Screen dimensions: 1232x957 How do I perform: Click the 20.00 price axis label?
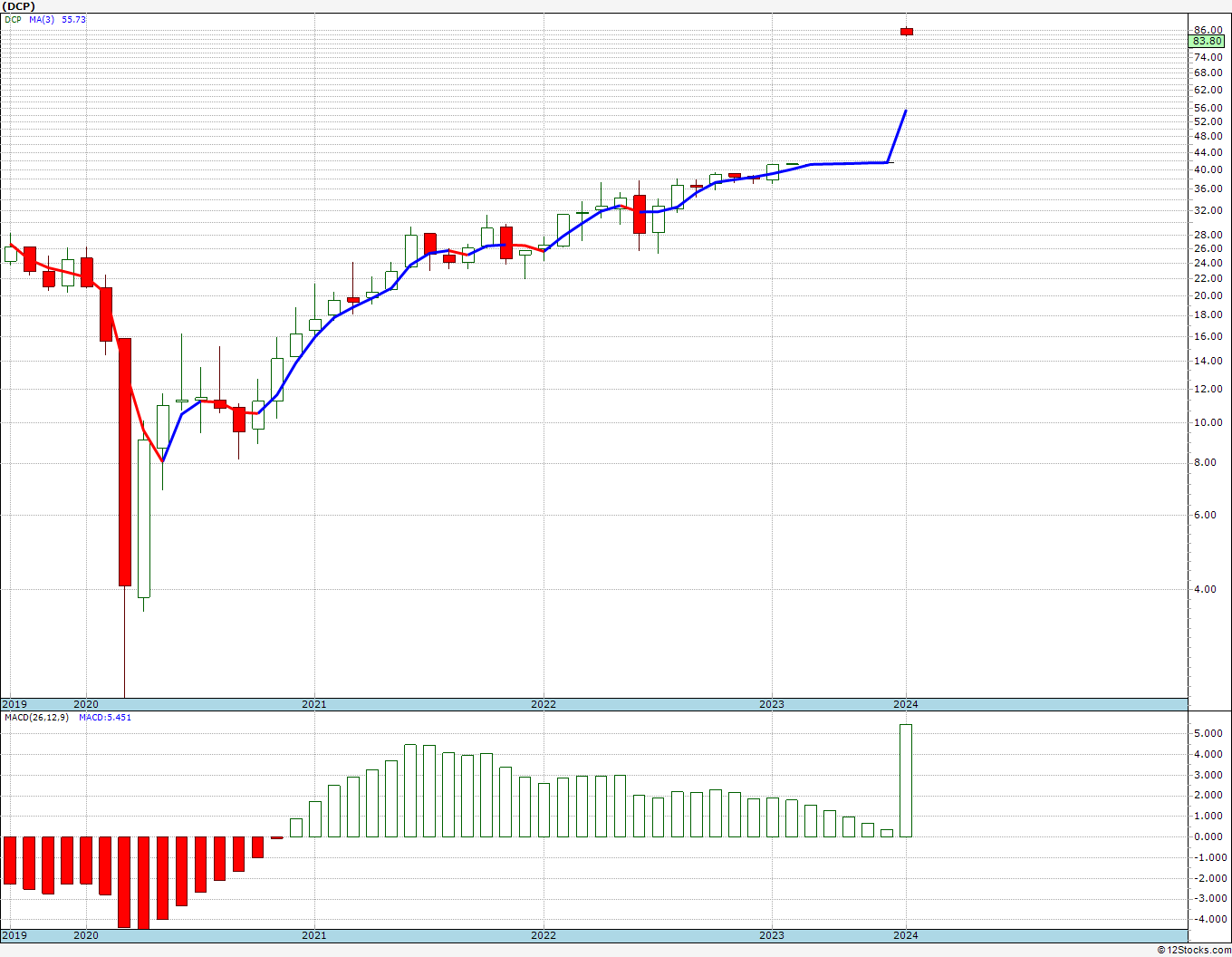tap(1208, 295)
